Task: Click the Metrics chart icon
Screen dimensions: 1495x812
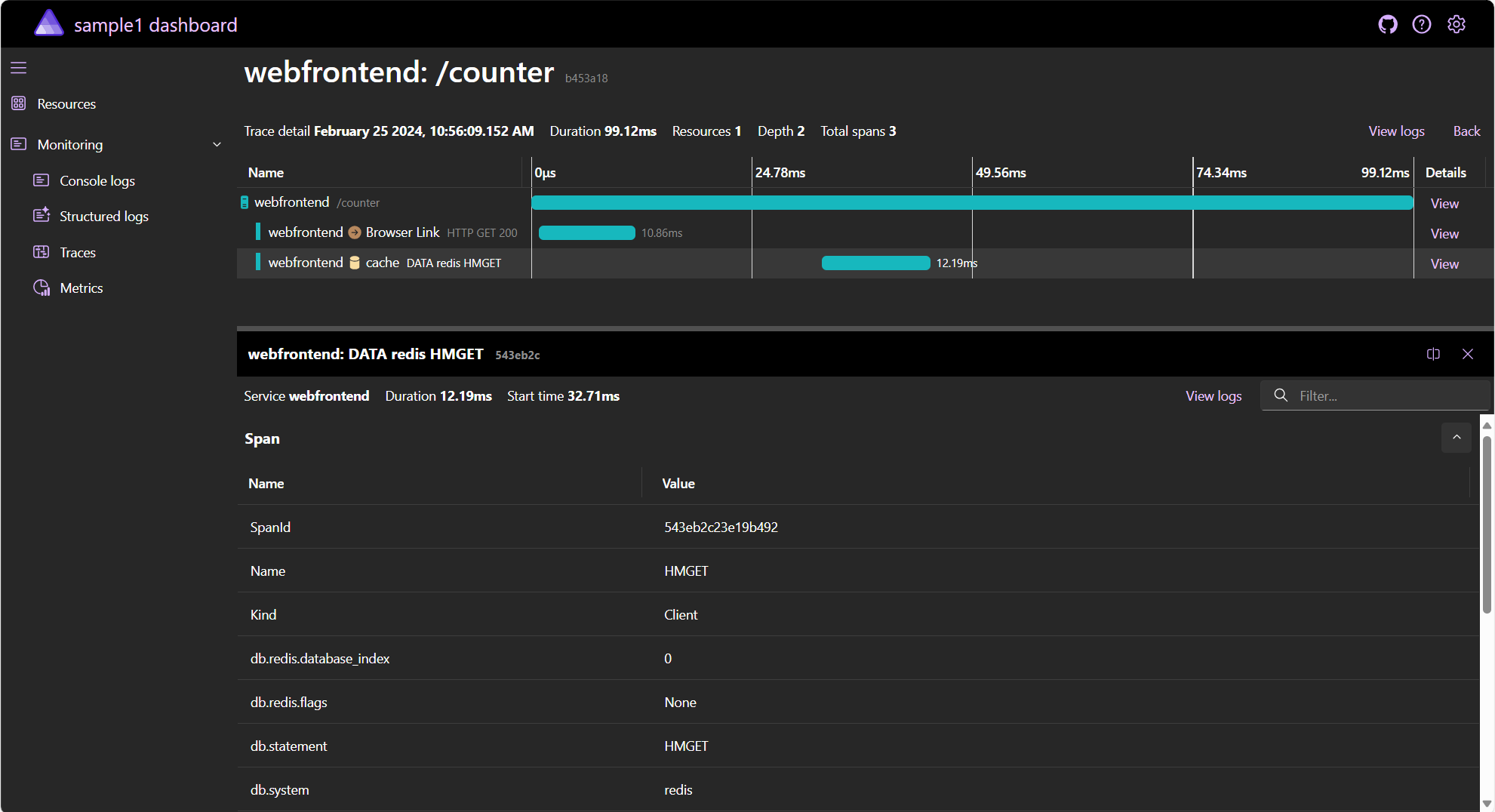Action: [x=42, y=288]
